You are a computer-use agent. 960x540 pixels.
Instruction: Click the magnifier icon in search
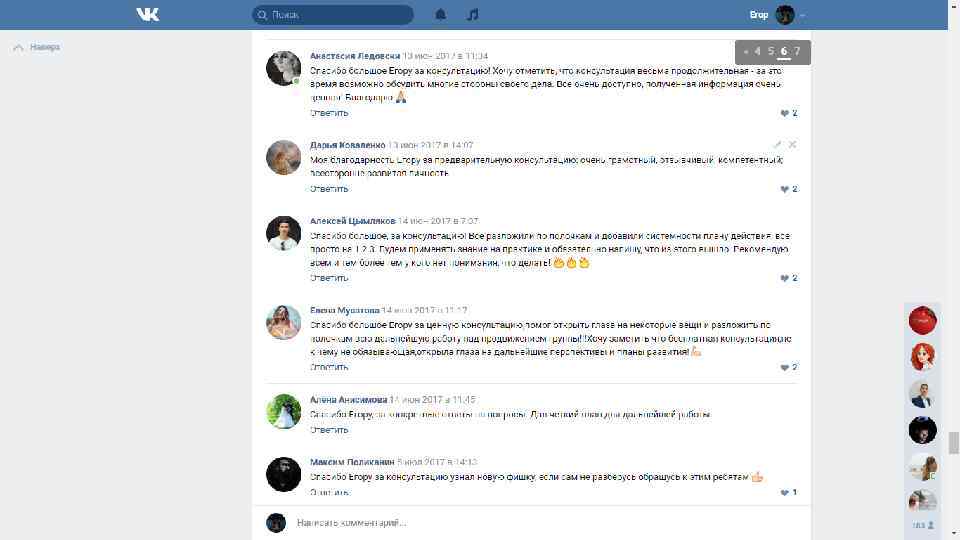tap(262, 15)
